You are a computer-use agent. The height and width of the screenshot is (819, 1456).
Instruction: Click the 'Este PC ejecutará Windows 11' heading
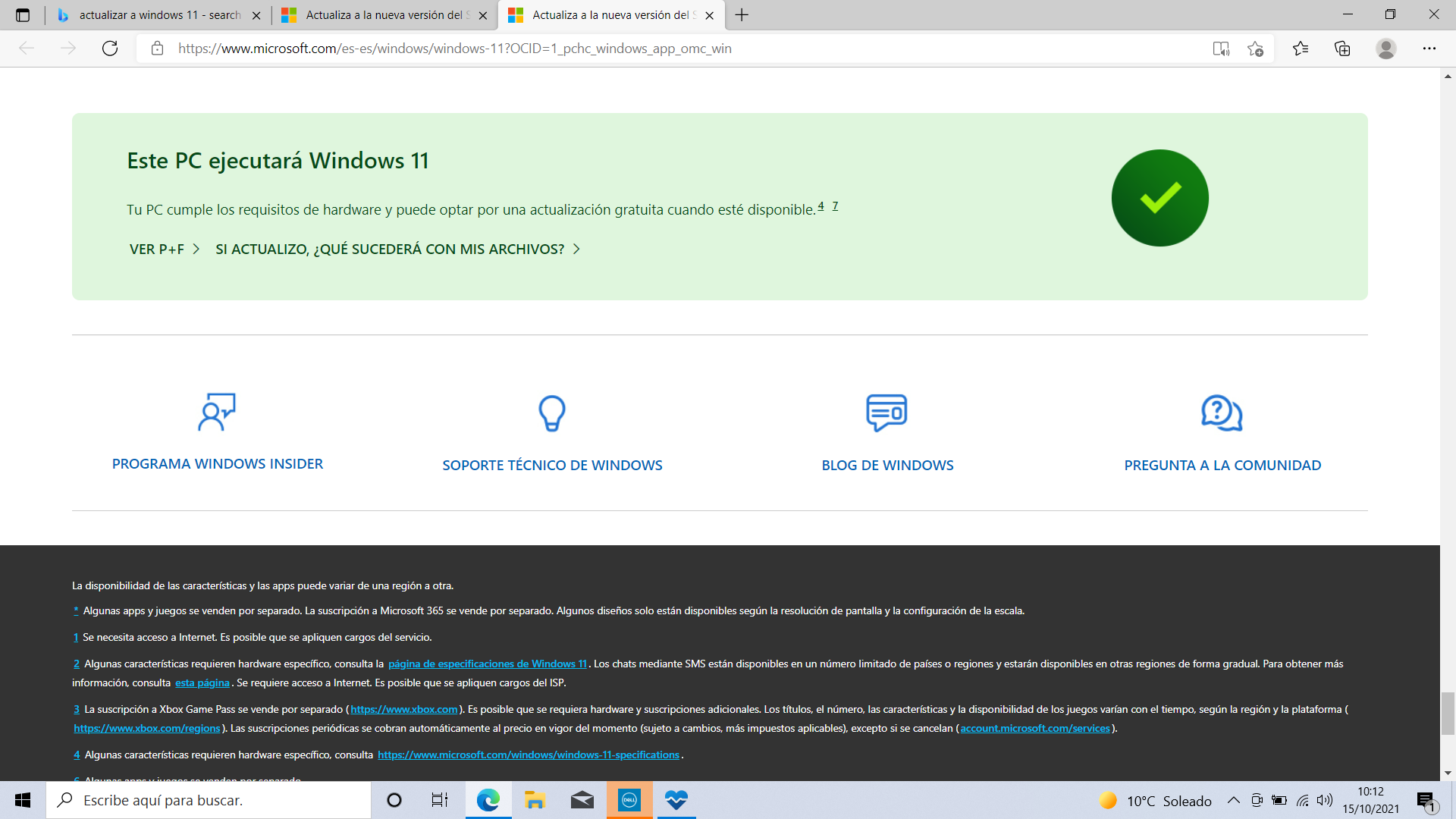[x=278, y=161]
